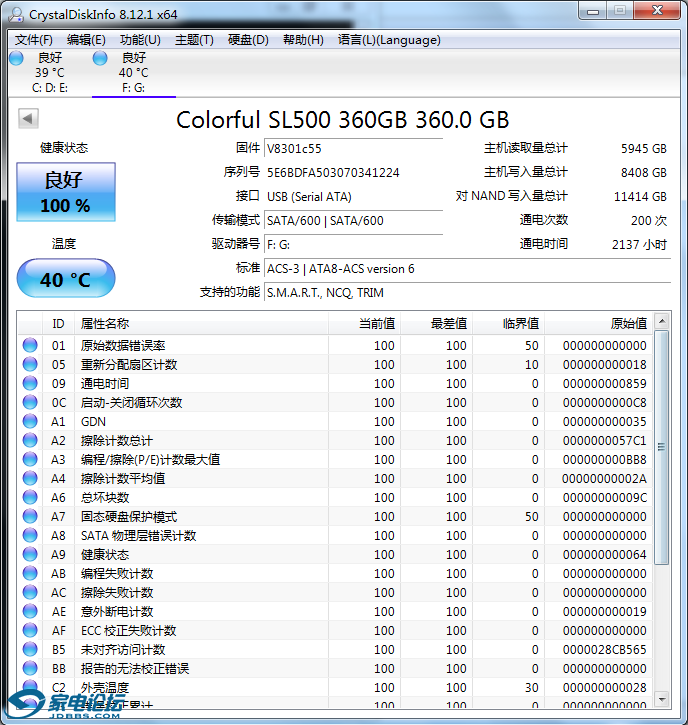Screen dimensions: 688x725
Task: Click the transfer mode SATA/600 field
Action: coord(353,221)
